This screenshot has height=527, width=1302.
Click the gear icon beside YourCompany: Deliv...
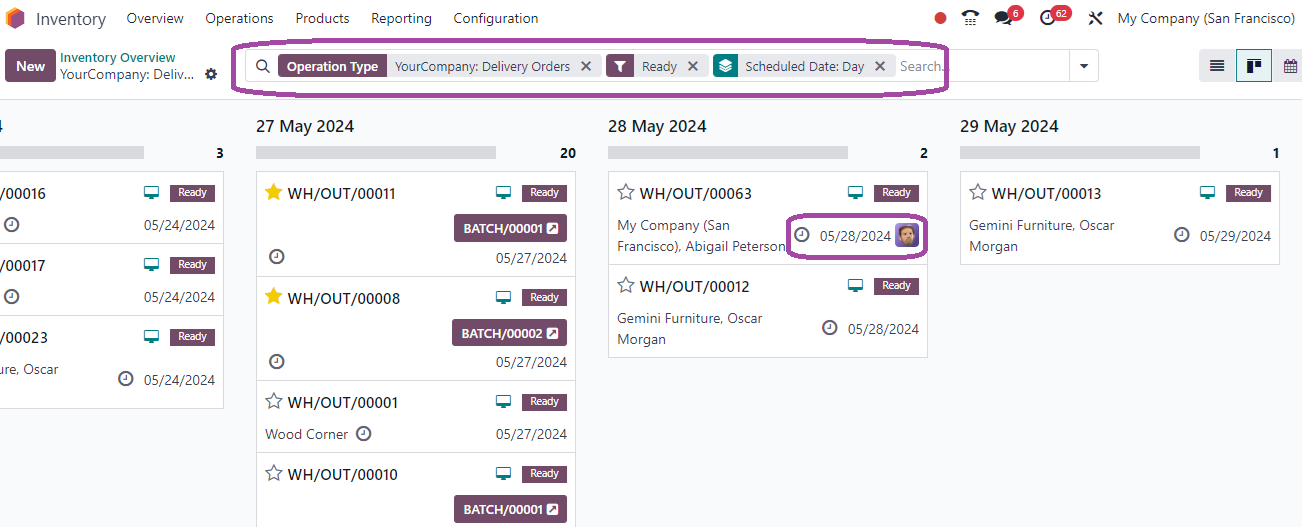coord(211,74)
